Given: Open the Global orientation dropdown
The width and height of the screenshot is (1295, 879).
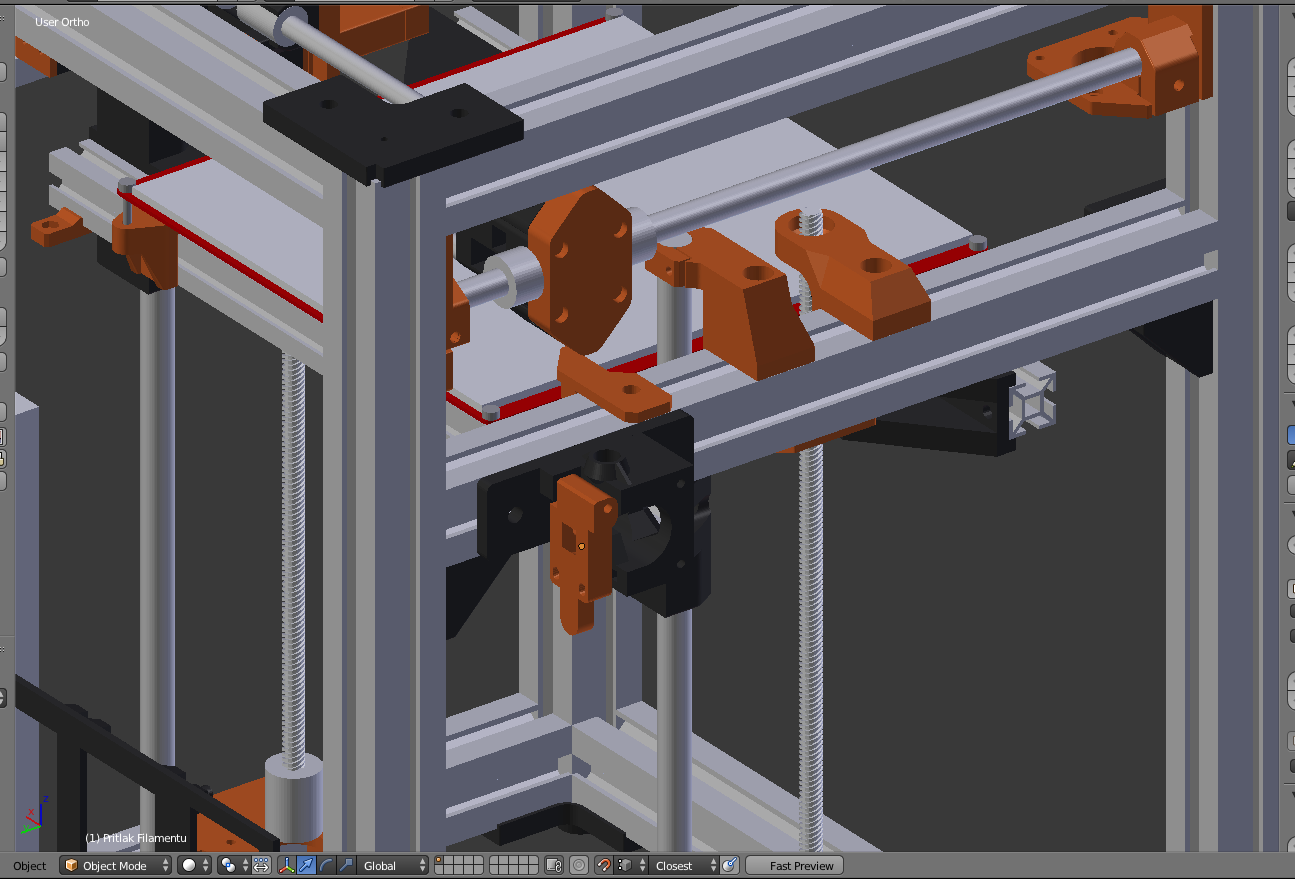Looking at the screenshot, I should (394, 866).
